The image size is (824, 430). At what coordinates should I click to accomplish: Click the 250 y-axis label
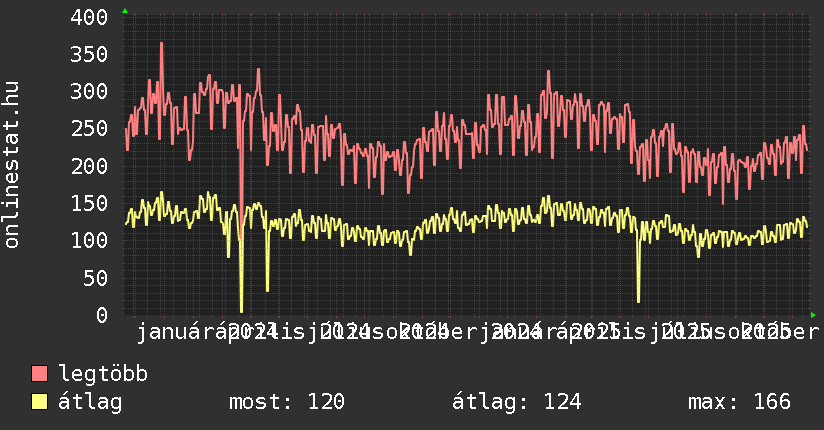coord(89,129)
